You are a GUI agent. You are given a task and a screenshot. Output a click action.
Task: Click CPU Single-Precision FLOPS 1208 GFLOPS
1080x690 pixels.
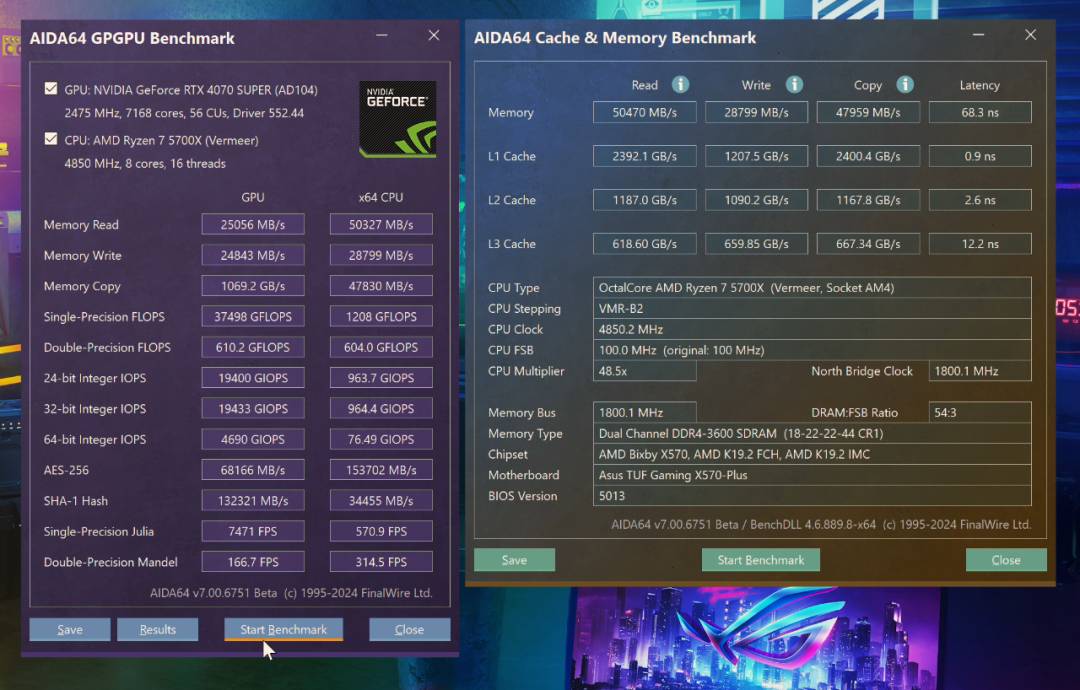(x=381, y=316)
